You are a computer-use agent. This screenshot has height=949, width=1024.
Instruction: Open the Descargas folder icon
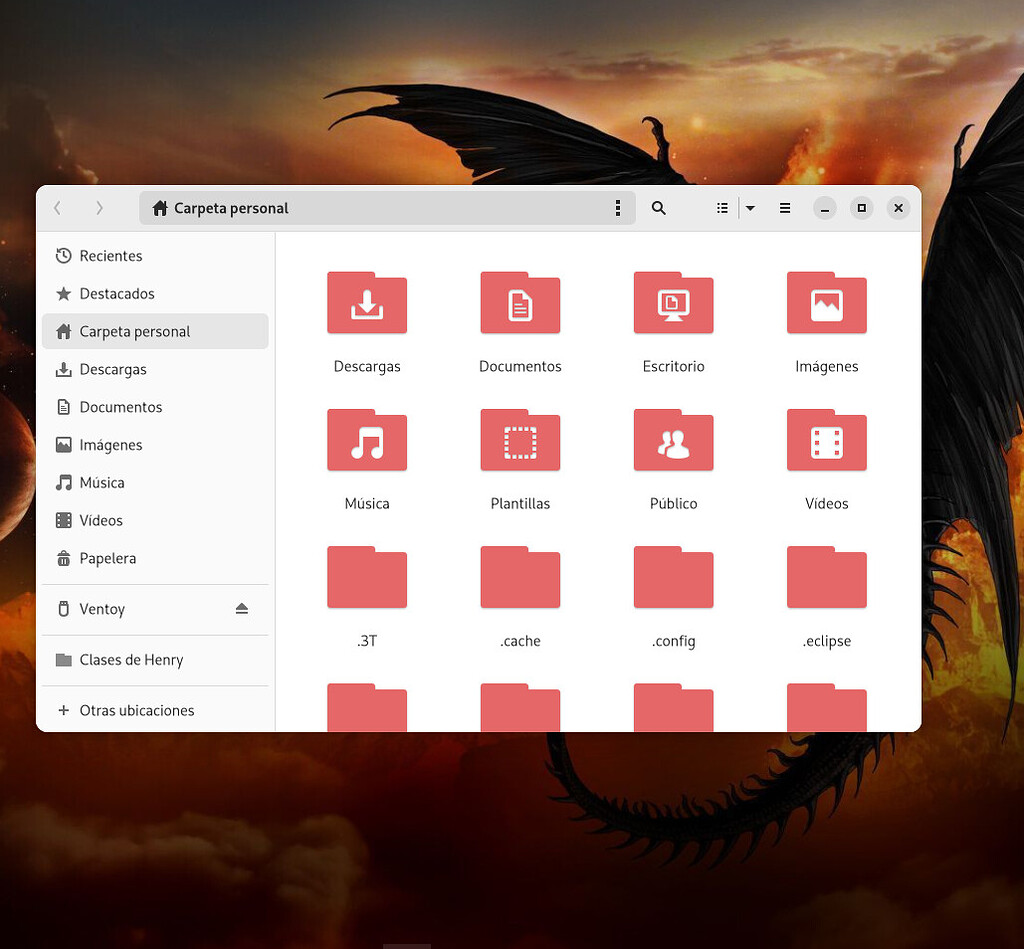pyautogui.click(x=367, y=303)
